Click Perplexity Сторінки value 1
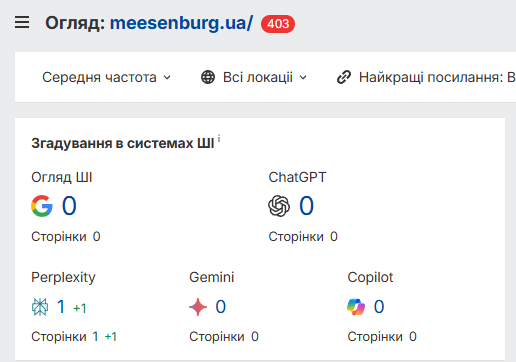This screenshot has width=516, height=362. pos(95,337)
